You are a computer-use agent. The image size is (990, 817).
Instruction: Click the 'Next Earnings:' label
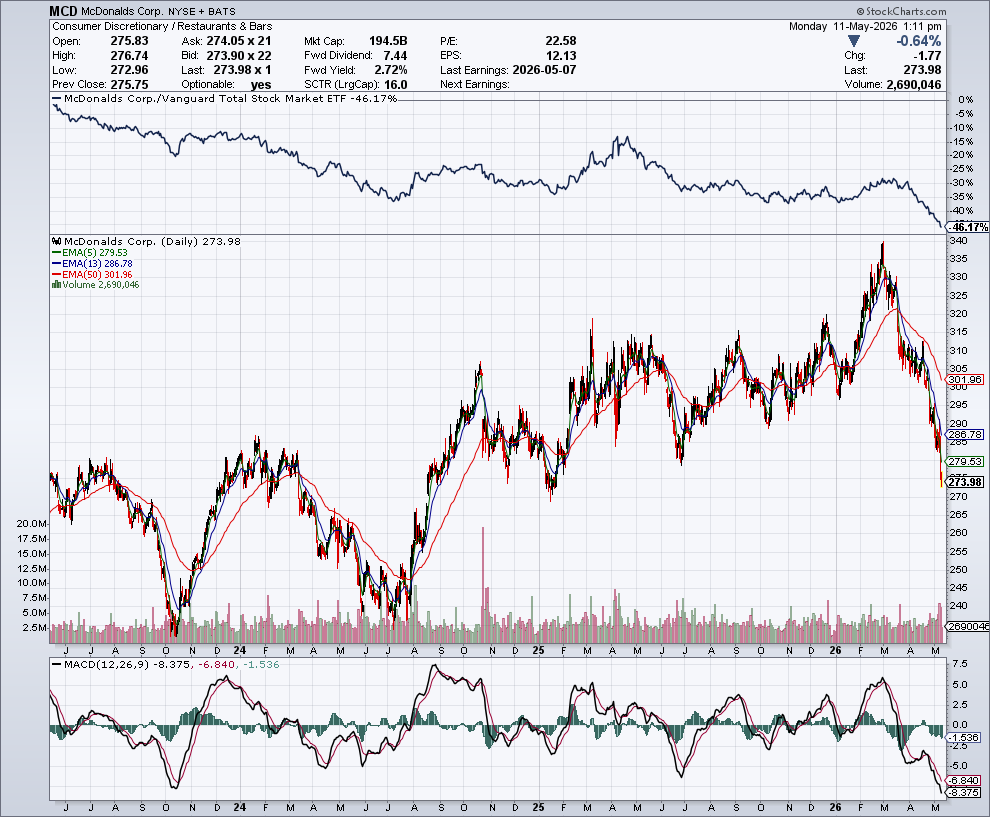[x=475, y=85]
